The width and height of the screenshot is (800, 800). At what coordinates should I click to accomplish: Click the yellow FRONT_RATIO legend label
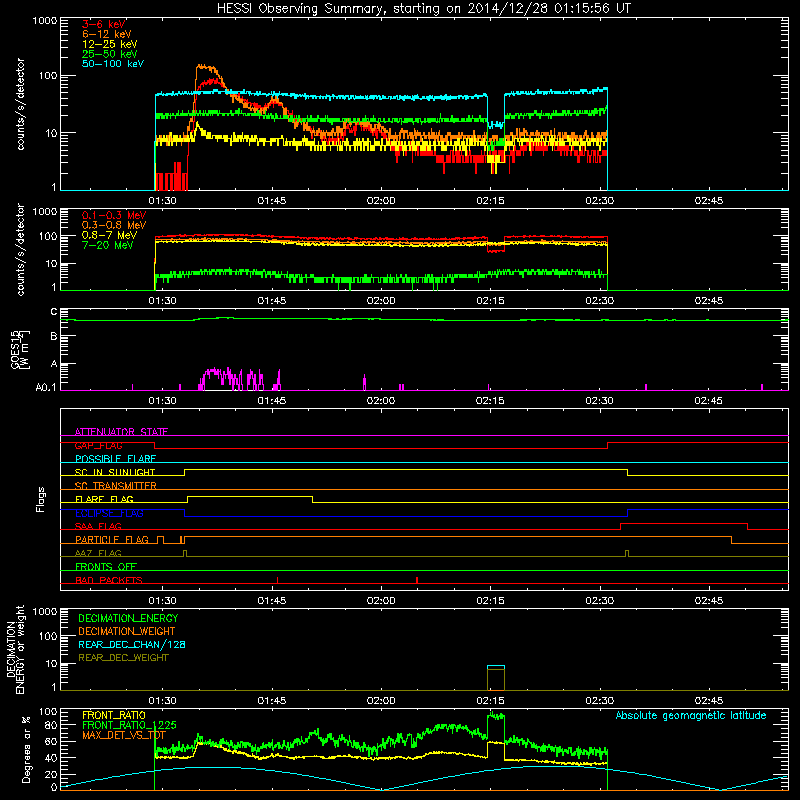coord(114,715)
